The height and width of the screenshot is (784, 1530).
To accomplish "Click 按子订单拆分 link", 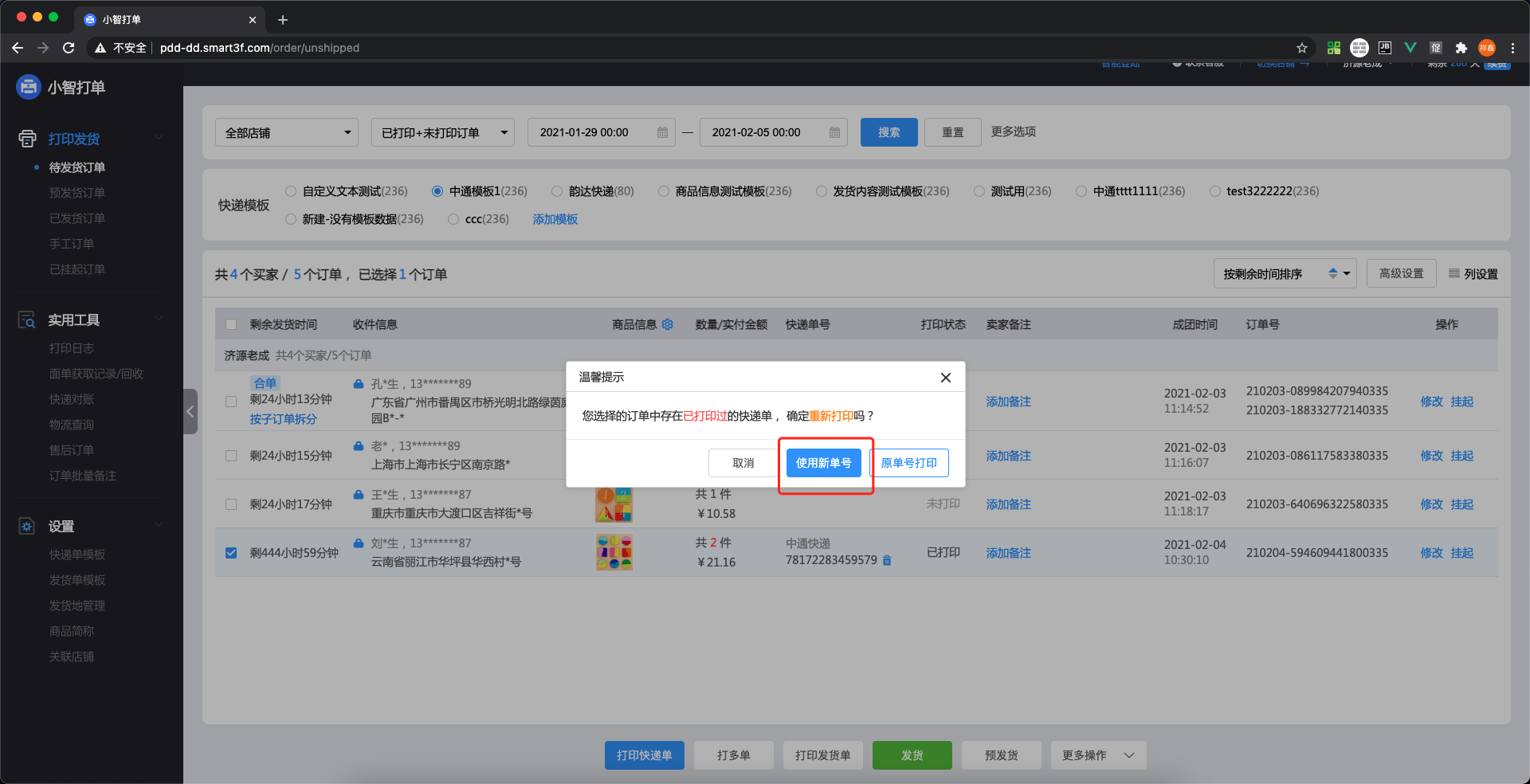I will click(284, 419).
